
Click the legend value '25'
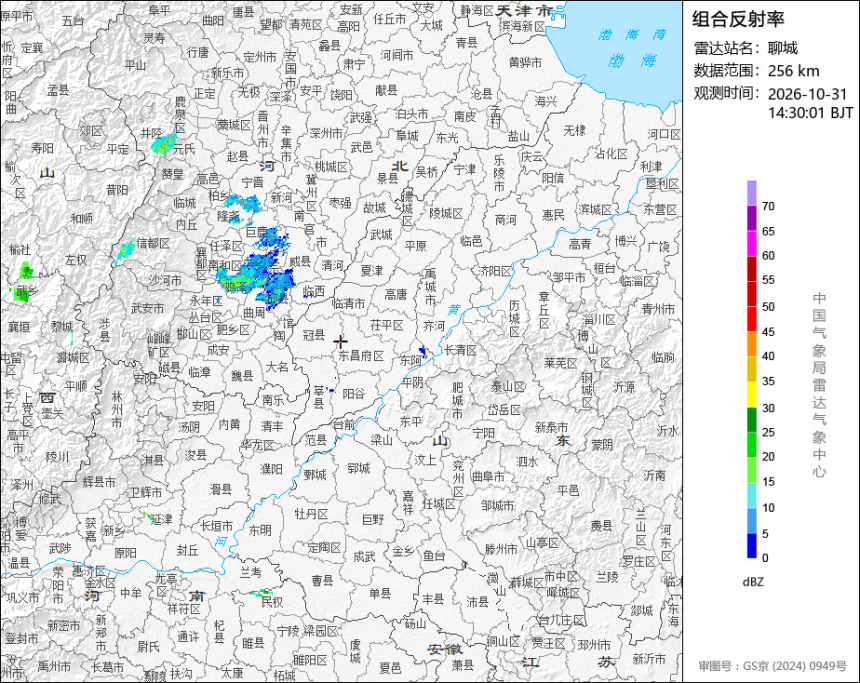click(768, 432)
